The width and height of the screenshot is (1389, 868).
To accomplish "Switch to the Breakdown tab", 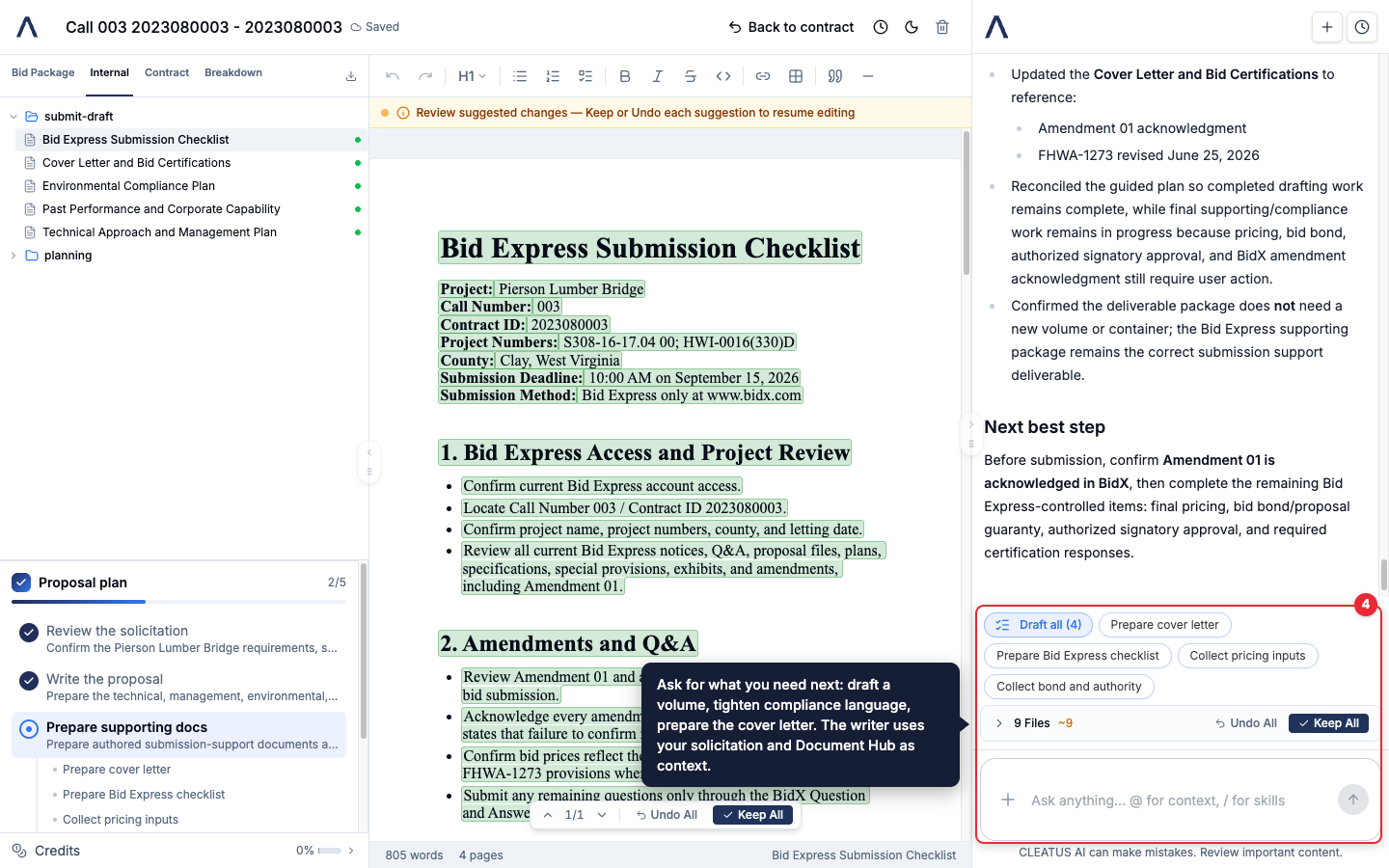I will [233, 72].
